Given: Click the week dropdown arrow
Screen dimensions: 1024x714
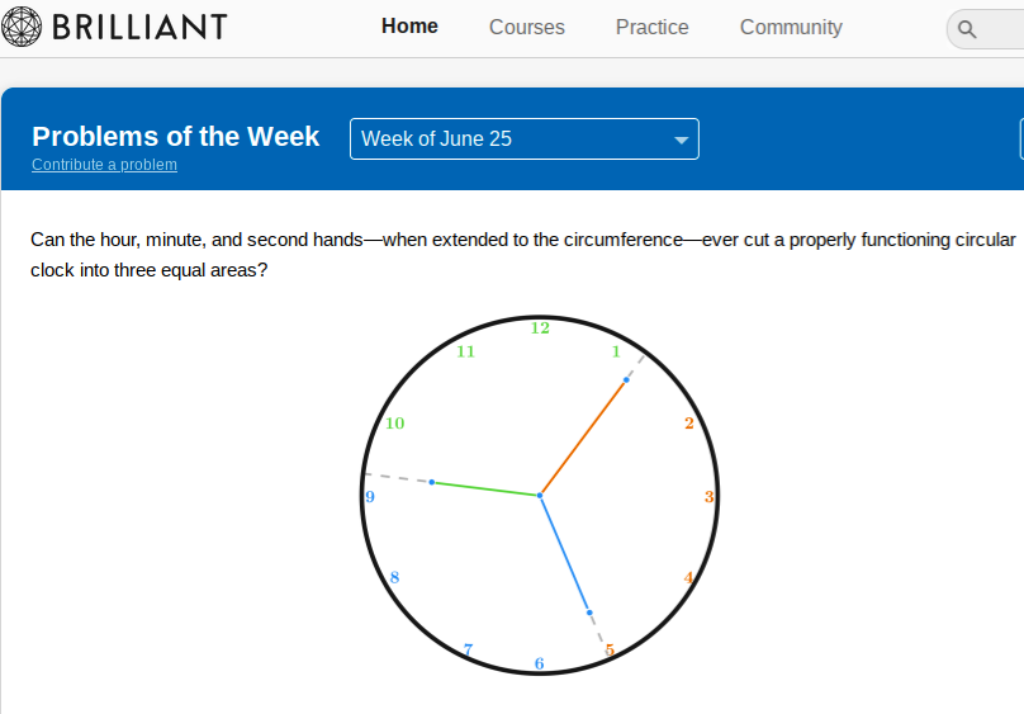Looking at the screenshot, I should pos(681,140).
